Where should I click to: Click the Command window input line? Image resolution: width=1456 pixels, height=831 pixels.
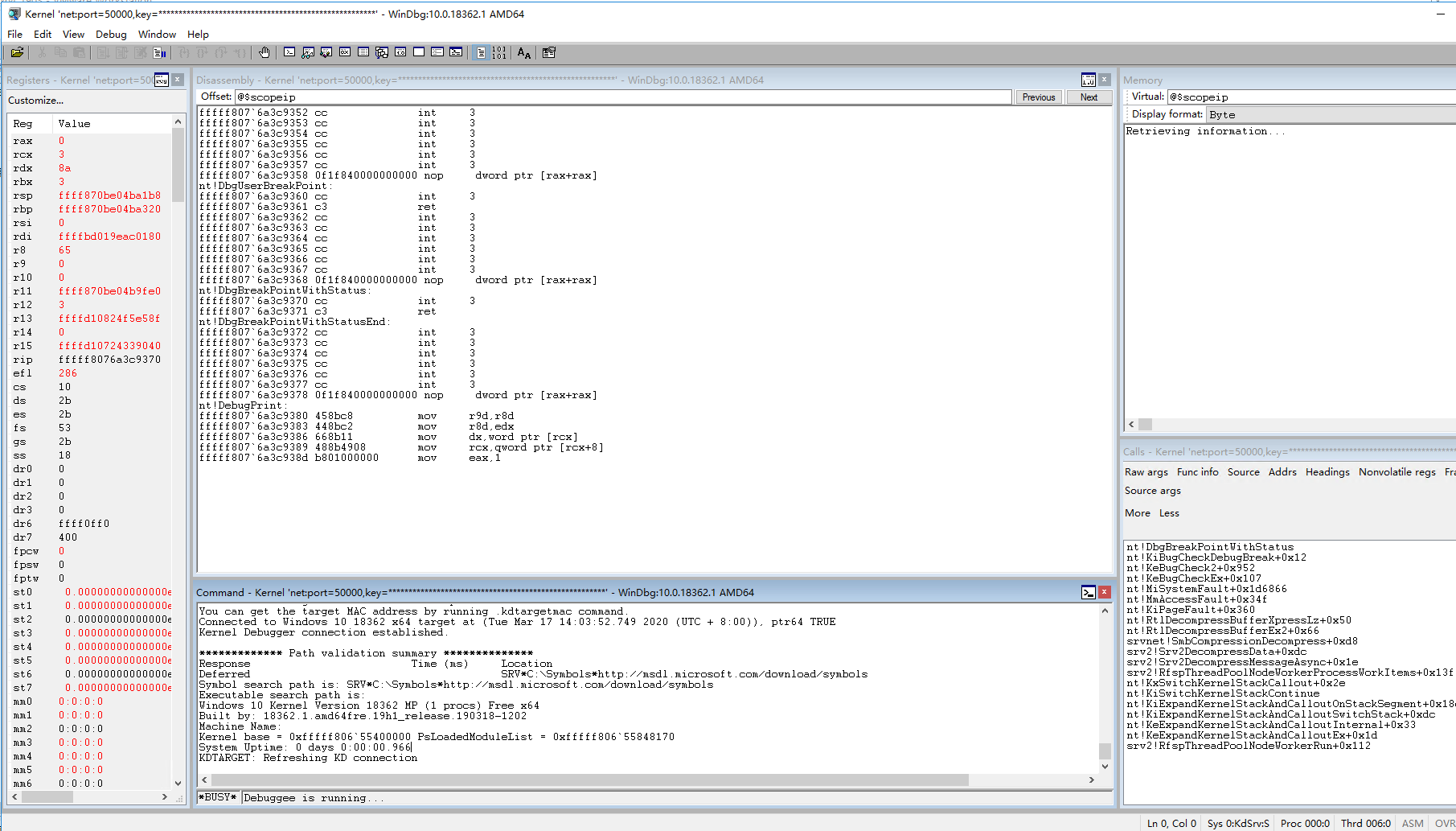click(676, 798)
